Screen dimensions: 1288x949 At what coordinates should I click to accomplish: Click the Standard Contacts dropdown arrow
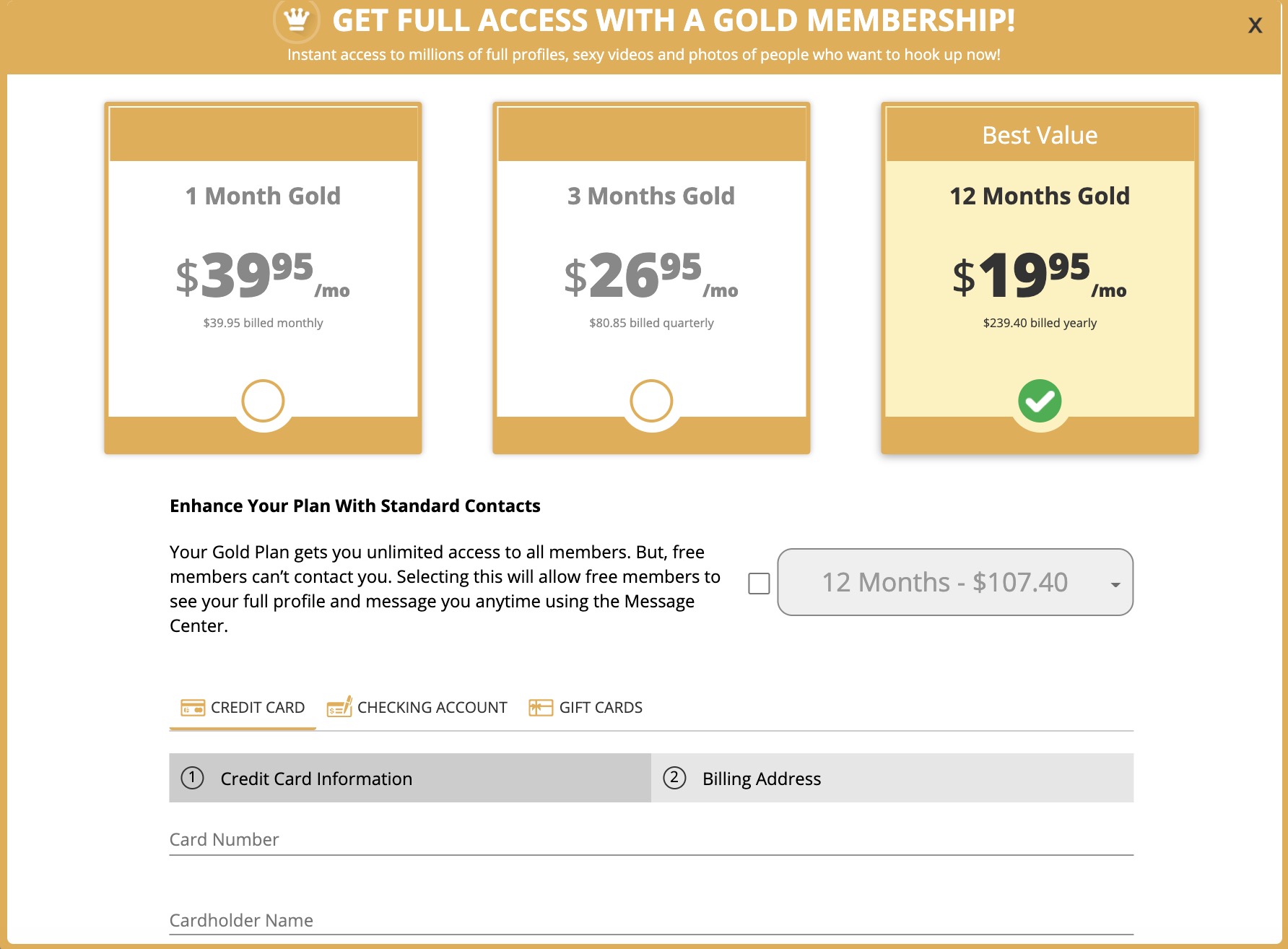(1115, 584)
